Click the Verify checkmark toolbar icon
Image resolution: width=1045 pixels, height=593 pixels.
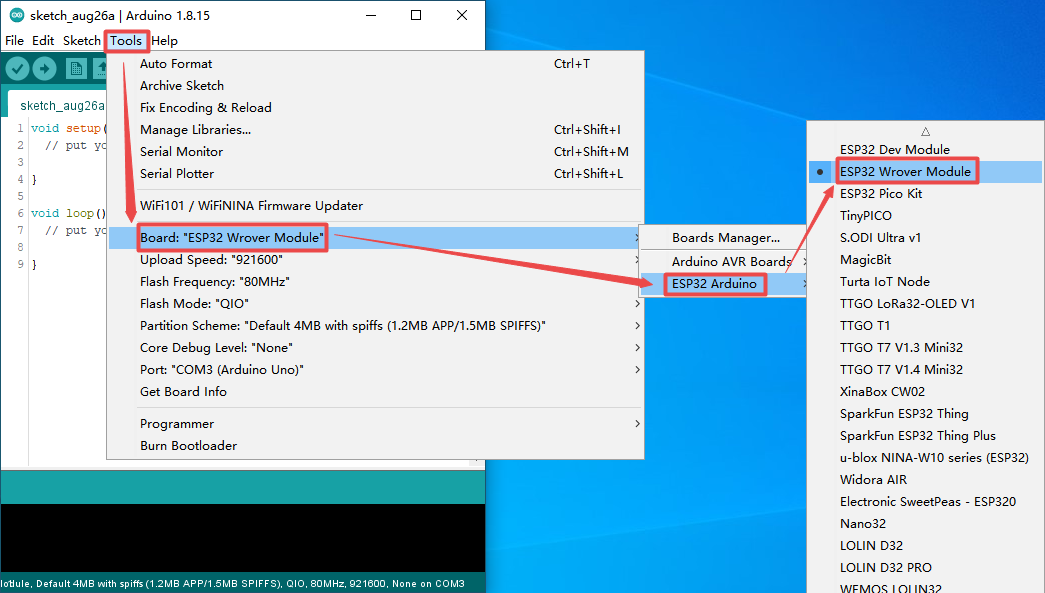17,69
